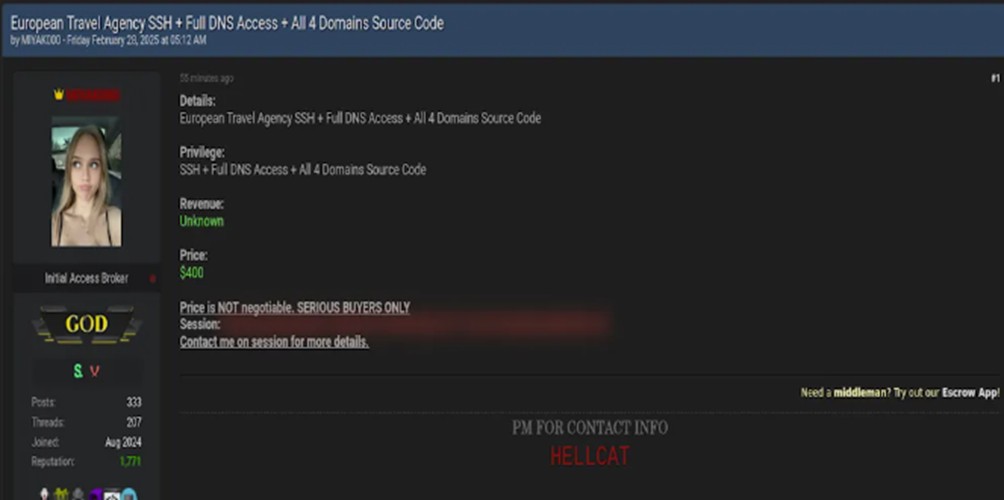Open the Escrow App link

[x=969, y=392]
